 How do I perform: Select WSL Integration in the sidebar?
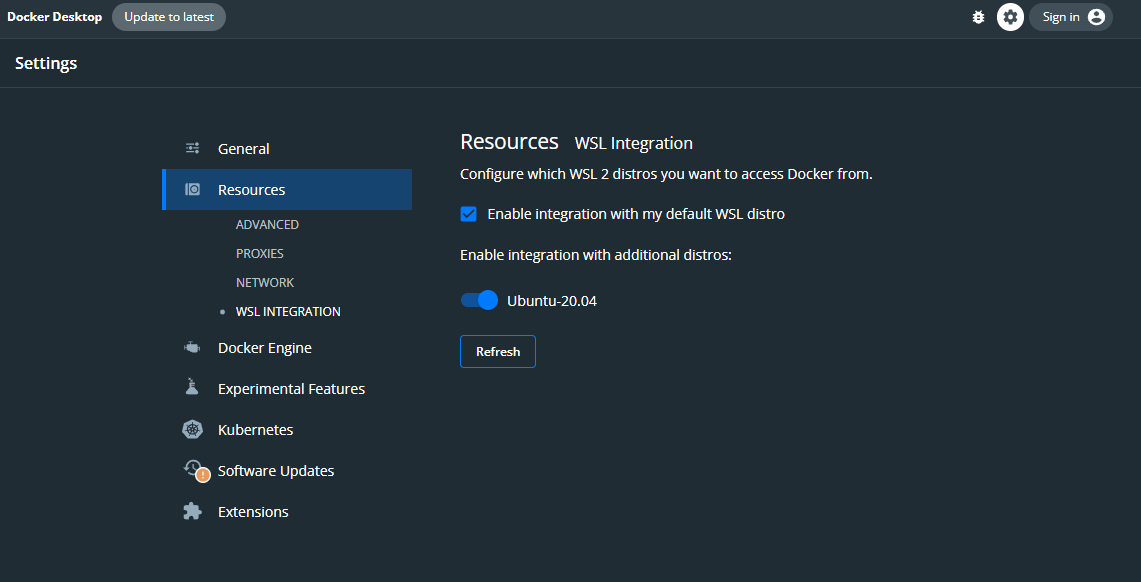[288, 312]
